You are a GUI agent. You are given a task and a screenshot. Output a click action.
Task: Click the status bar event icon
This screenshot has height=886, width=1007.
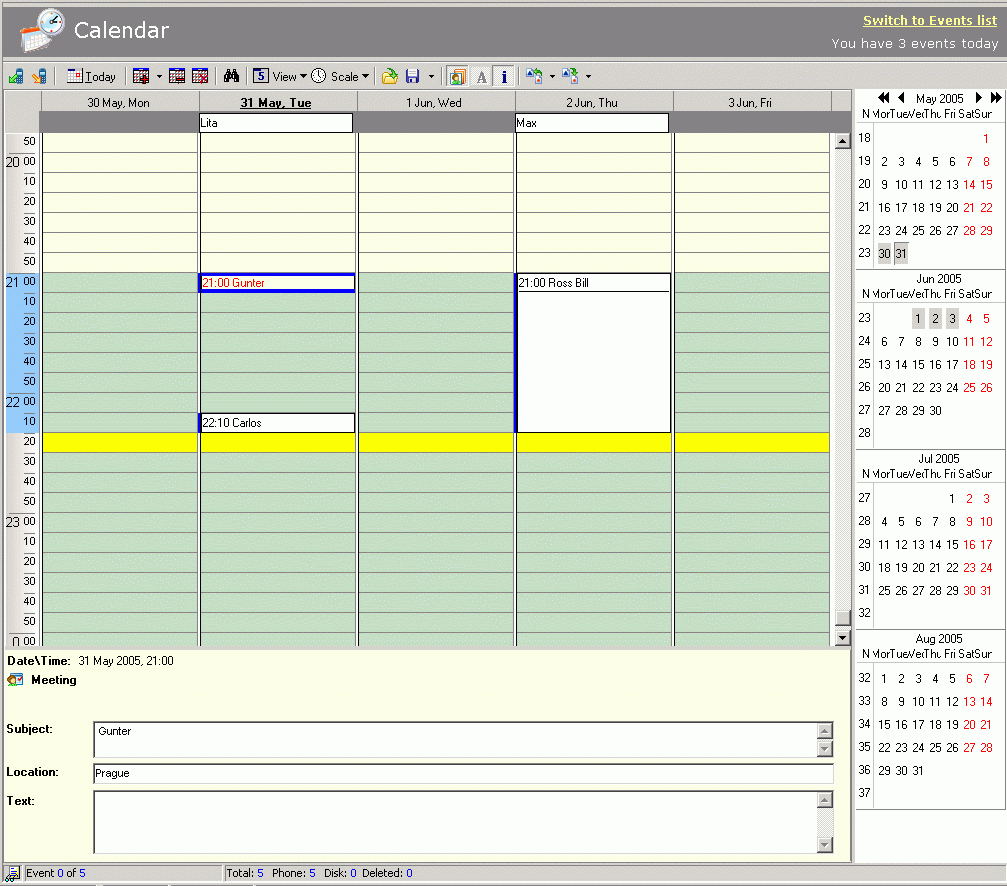(x=12, y=873)
